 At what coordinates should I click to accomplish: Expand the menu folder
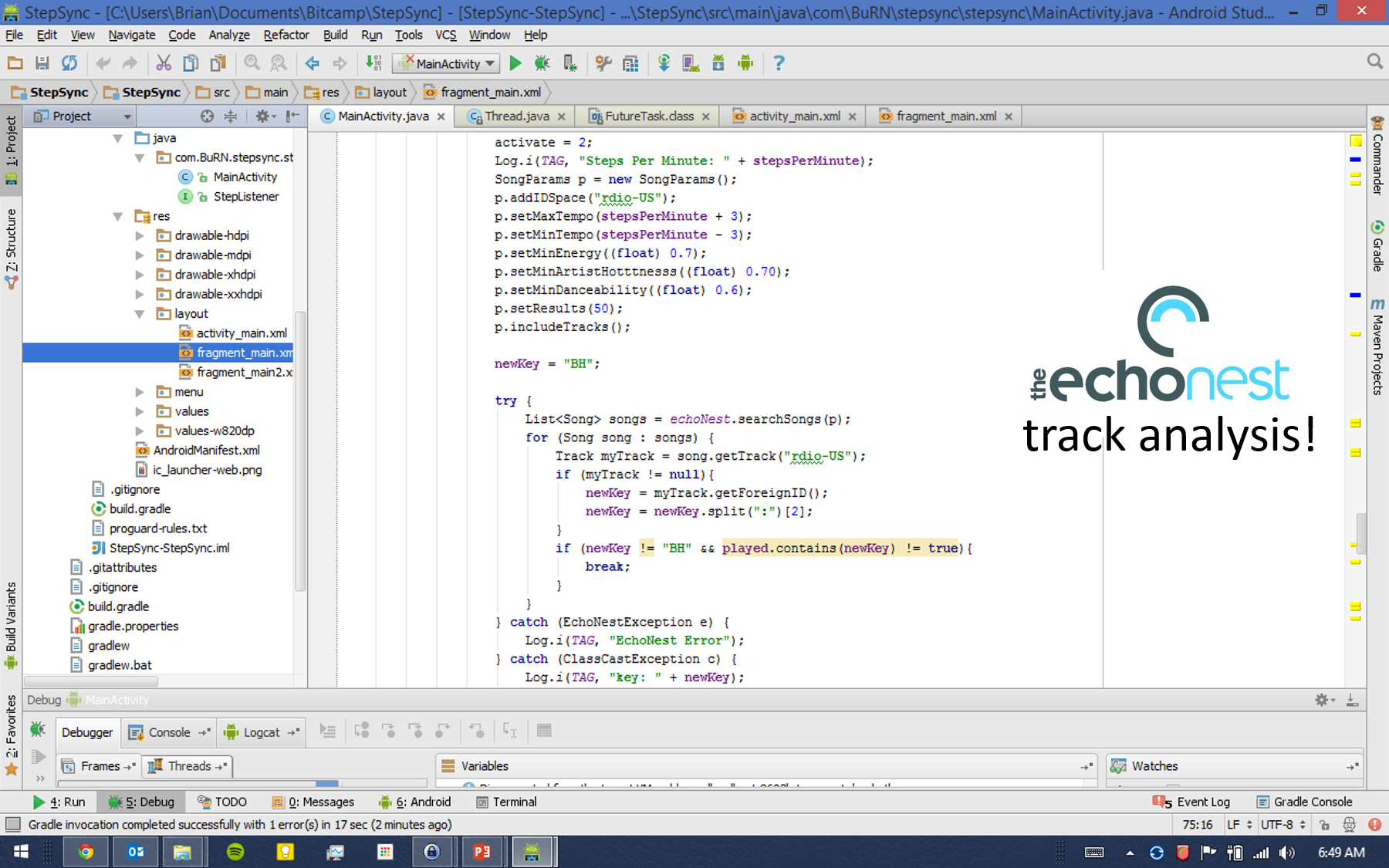[x=140, y=392]
